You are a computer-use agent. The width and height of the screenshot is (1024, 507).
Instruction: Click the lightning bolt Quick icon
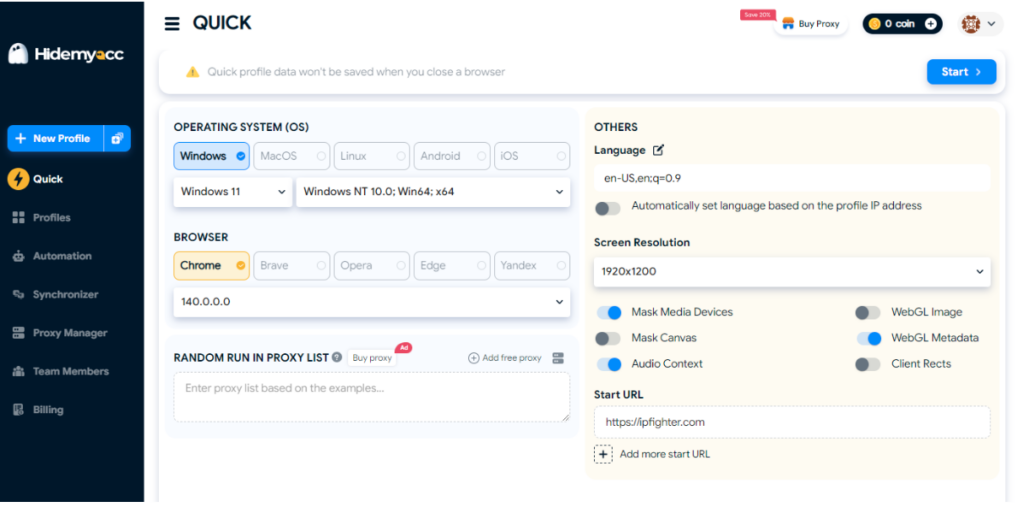click(18, 179)
